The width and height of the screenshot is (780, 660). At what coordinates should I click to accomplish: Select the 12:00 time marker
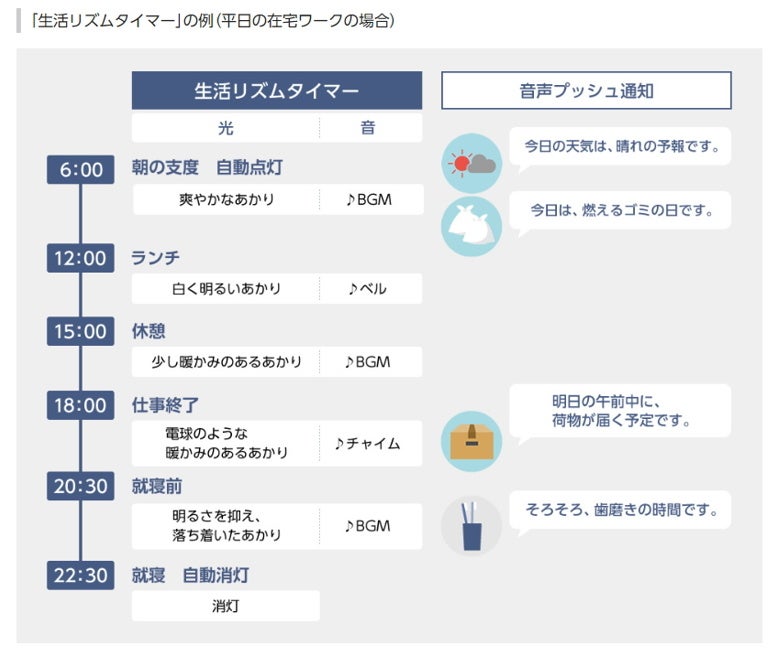point(81,258)
